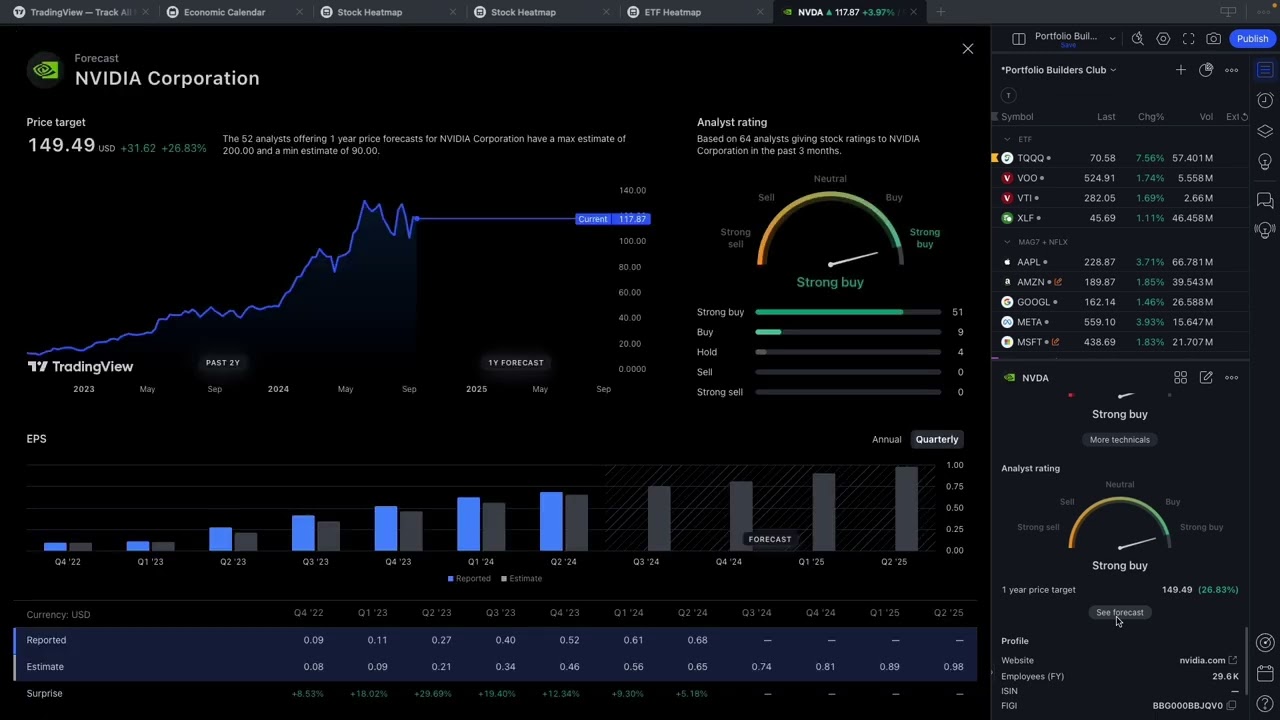
Task: Switch EPS chart to Annual
Action: pos(886,439)
